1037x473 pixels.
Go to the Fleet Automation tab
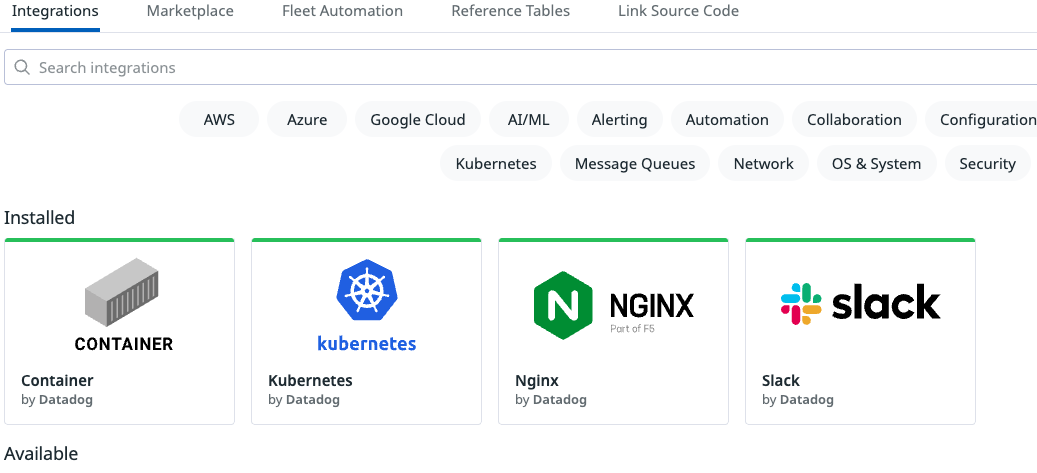(342, 11)
